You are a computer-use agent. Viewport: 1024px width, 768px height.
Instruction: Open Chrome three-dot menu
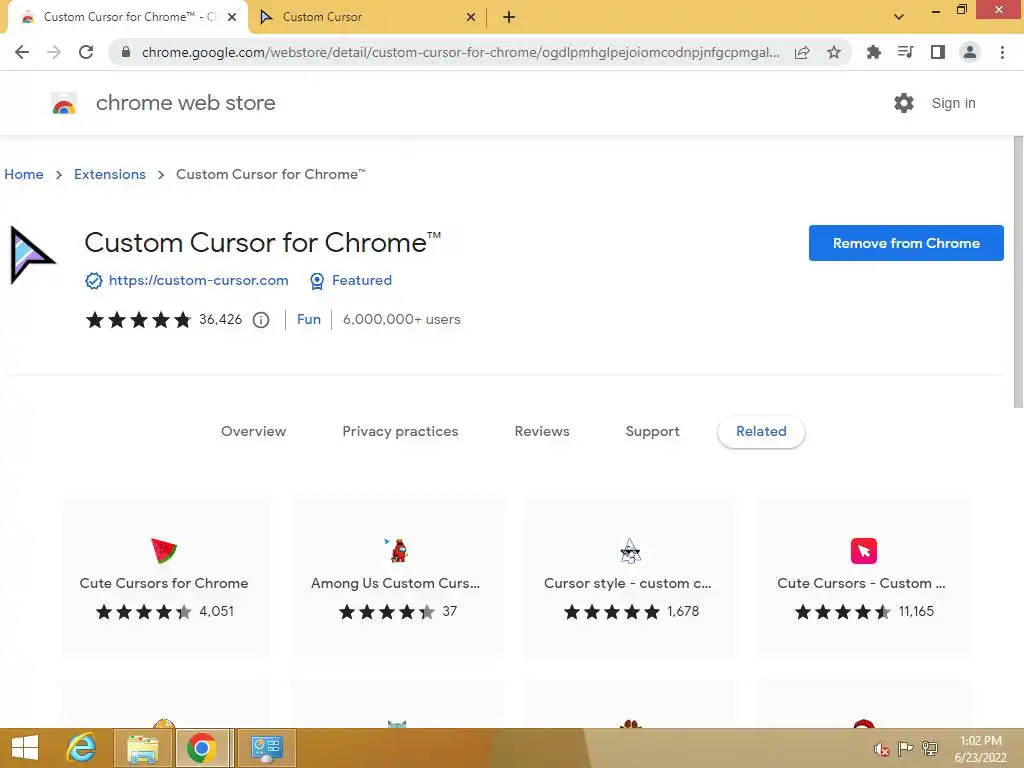tap(1002, 52)
